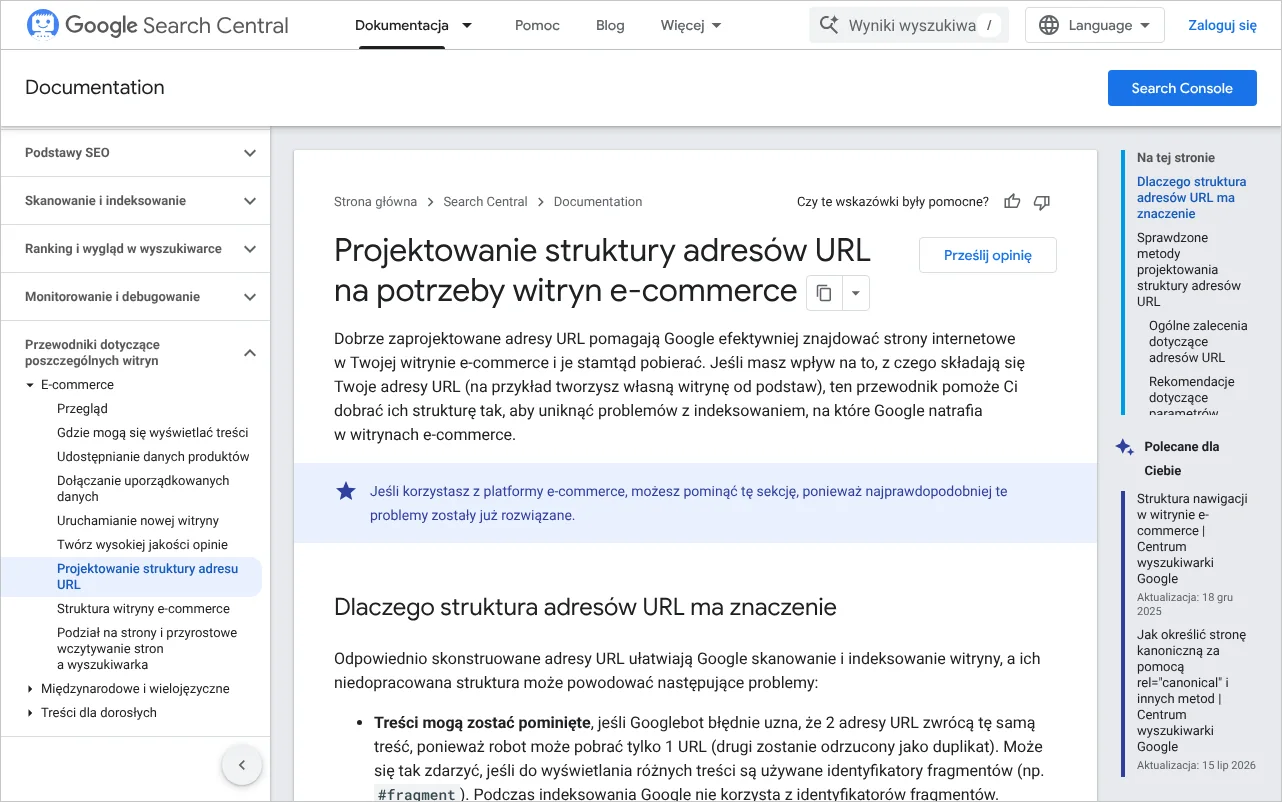This screenshot has height=802, width=1282.
Task: Expand Międzynarodowe i wielojęzyczne tree node
Action: pos(30,689)
